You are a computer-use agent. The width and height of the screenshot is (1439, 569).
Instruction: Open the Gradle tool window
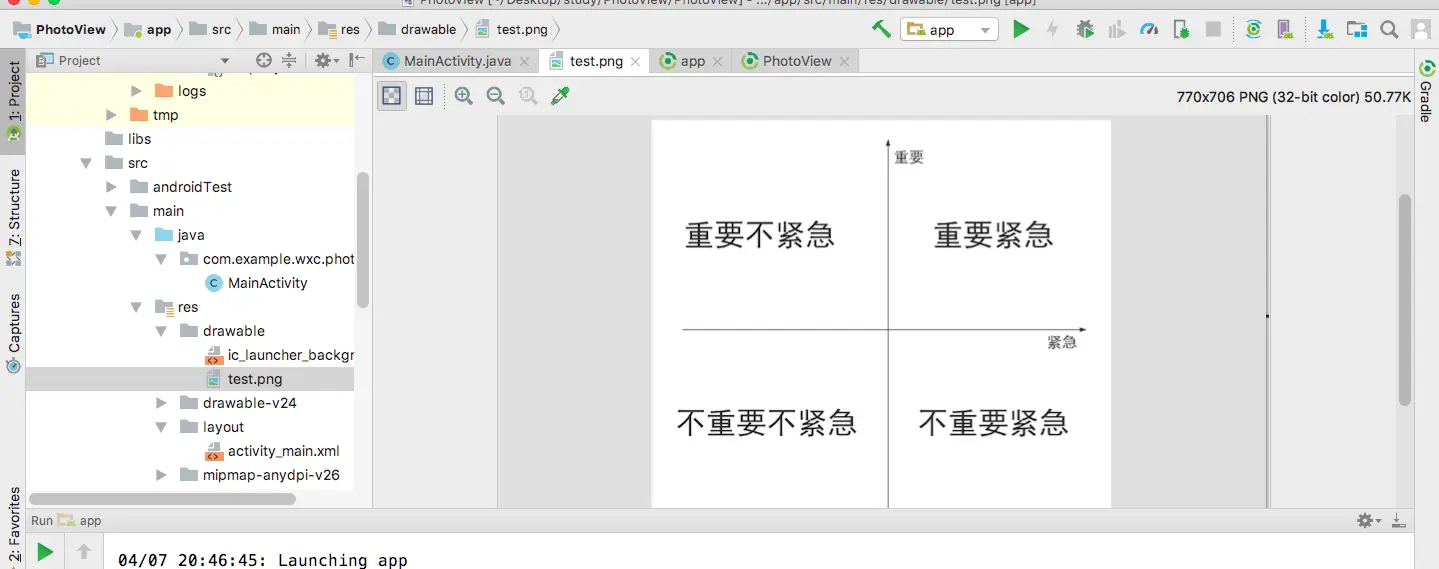[x=1426, y=92]
